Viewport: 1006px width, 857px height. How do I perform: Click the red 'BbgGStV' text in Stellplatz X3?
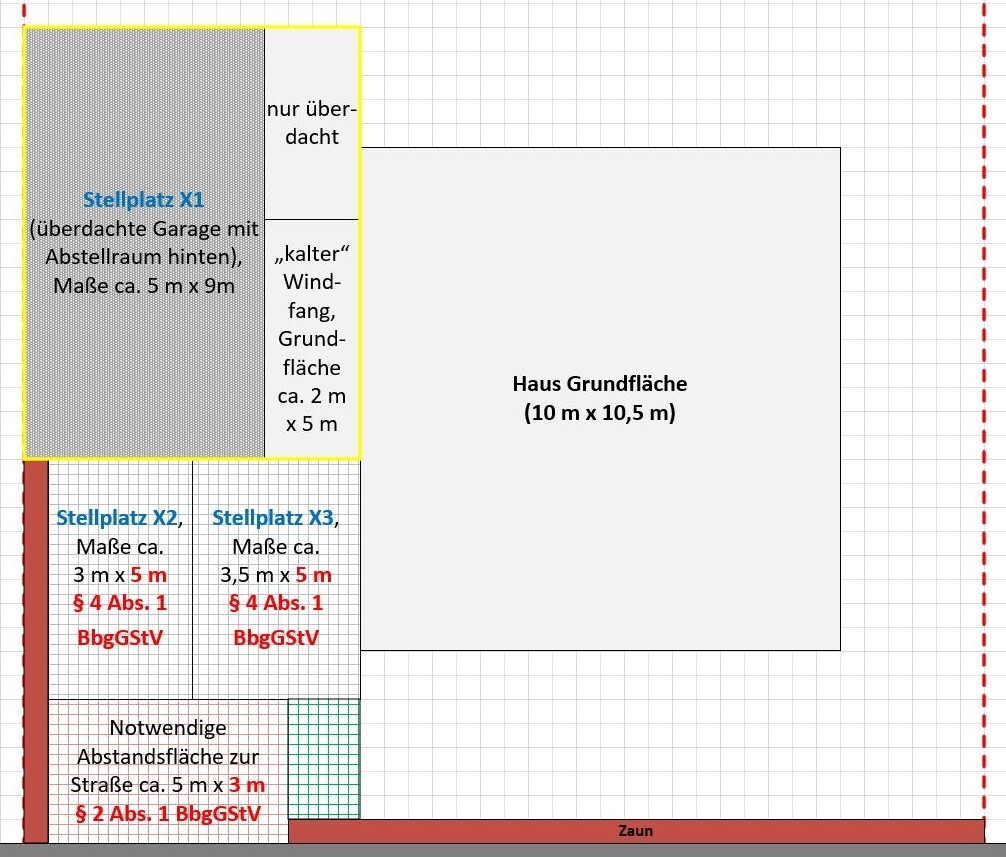276,638
